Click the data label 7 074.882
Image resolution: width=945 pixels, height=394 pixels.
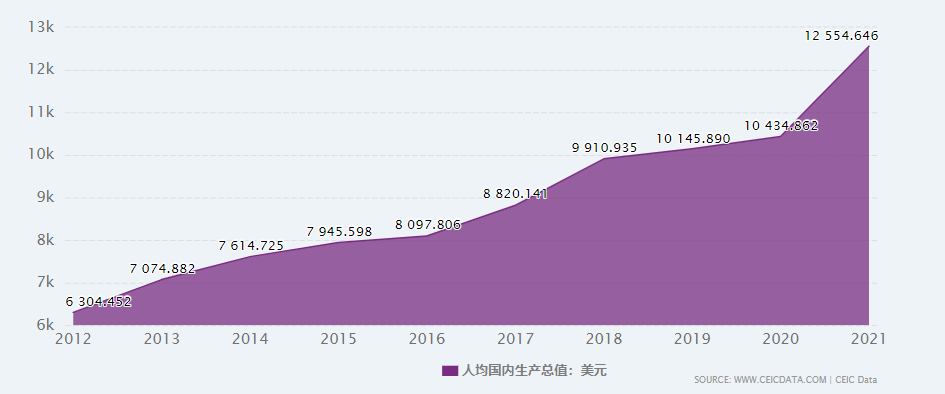pyautogui.click(x=163, y=269)
